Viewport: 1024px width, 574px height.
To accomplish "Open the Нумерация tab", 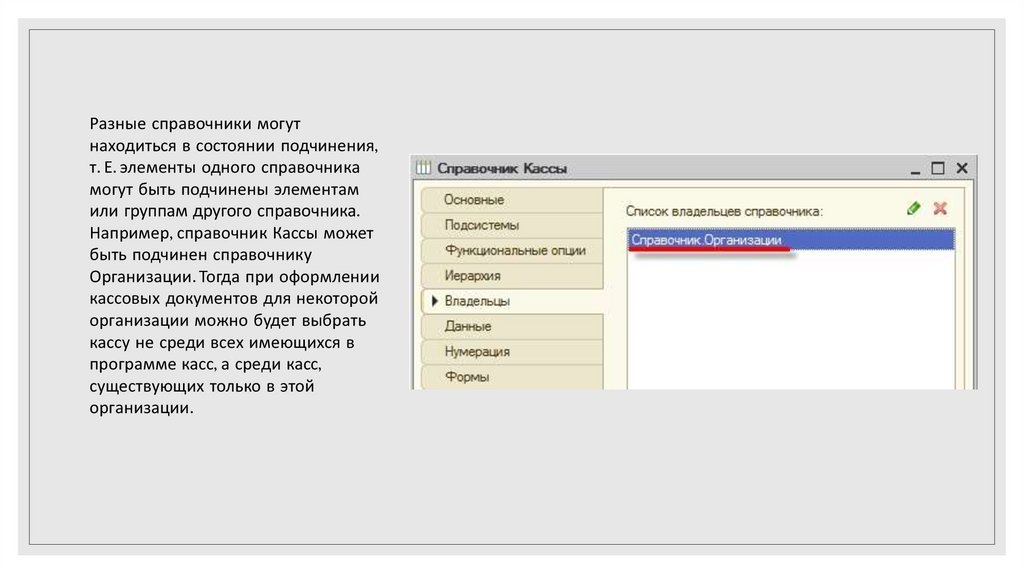I will click(x=477, y=351).
